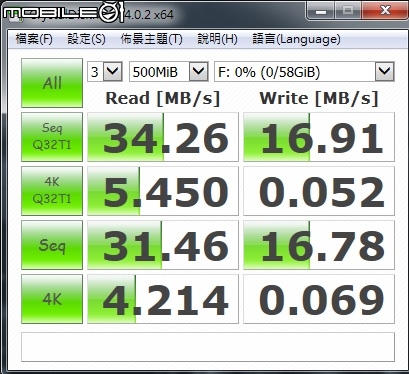The width and height of the screenshot is (409, 374).
Task: Select the 4K read value 4.214
Action: tap(163, 299)
